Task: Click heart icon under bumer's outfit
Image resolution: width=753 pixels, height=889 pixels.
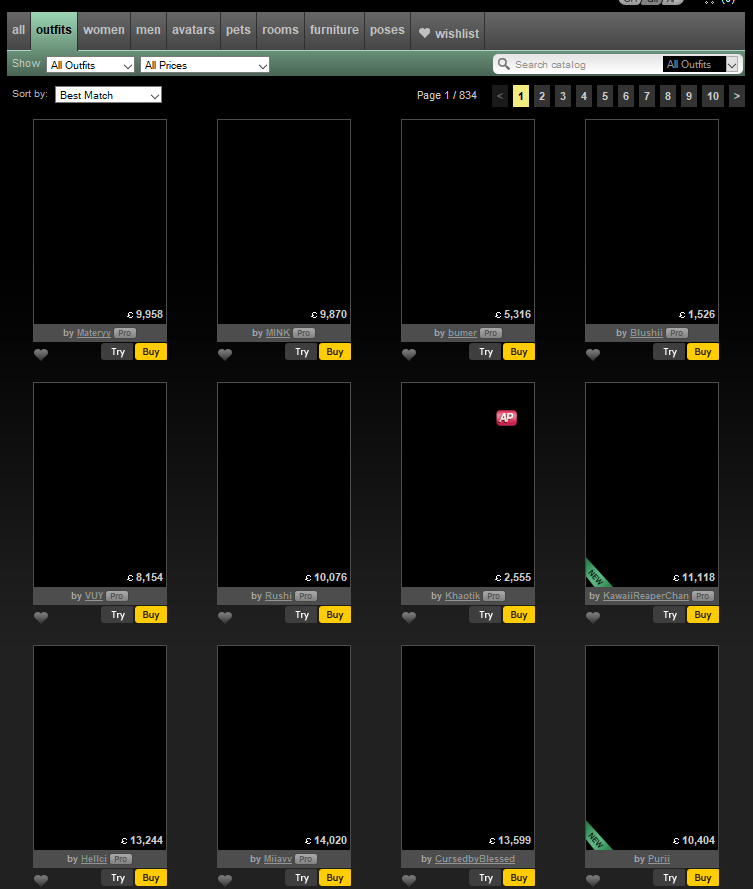Action: tap(409, 354)
